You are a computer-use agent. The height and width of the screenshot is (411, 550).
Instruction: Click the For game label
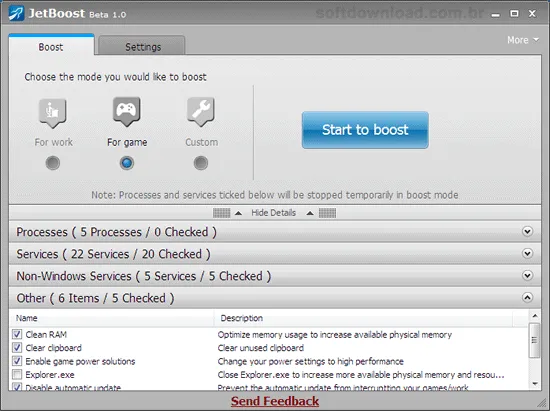tap(127, 142)
